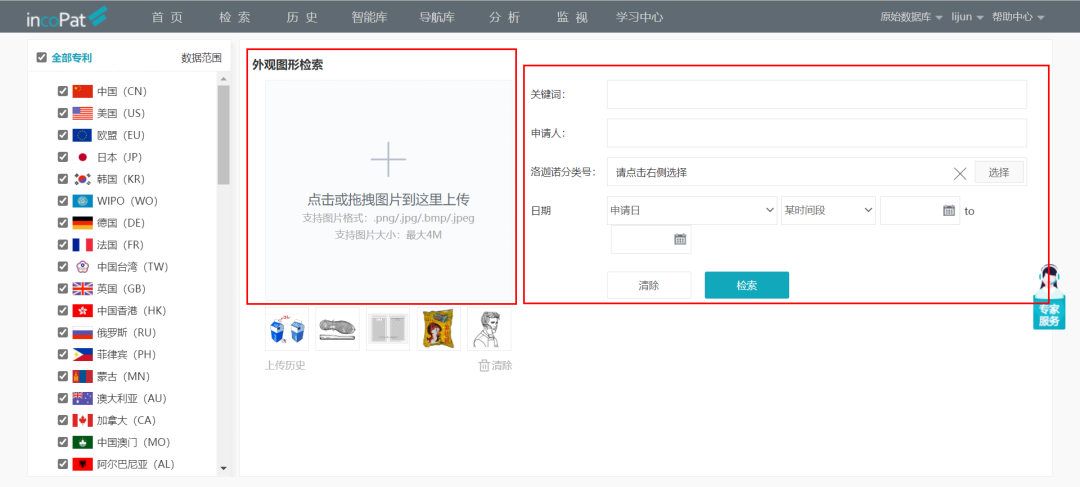Click the incoPat logo
This screenshot has height=487, width=1080.
click(x=67, y=17)
